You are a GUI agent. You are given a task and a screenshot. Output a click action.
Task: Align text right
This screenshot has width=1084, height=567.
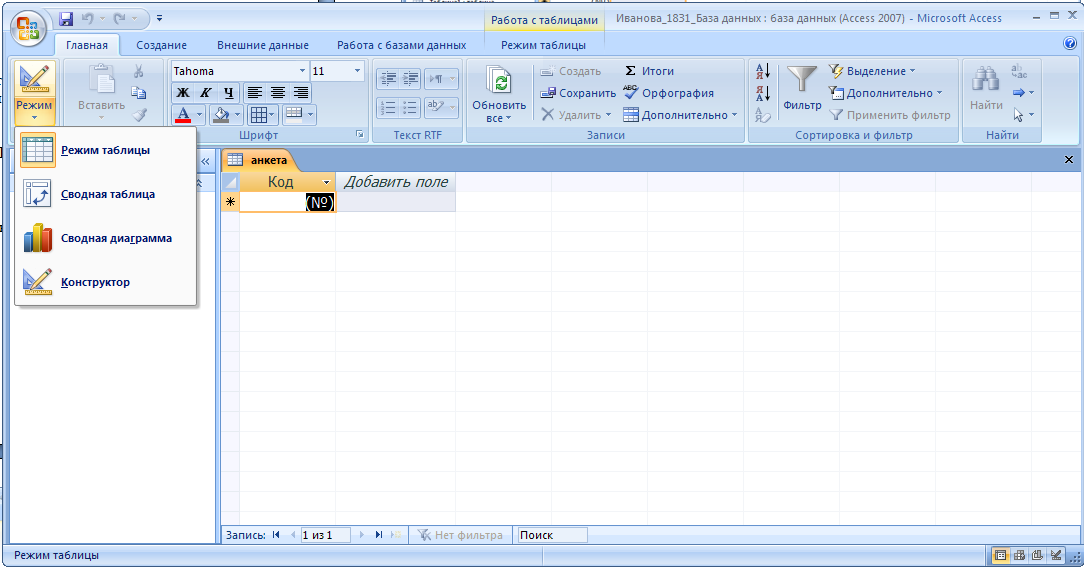click(x=301, y=93)
